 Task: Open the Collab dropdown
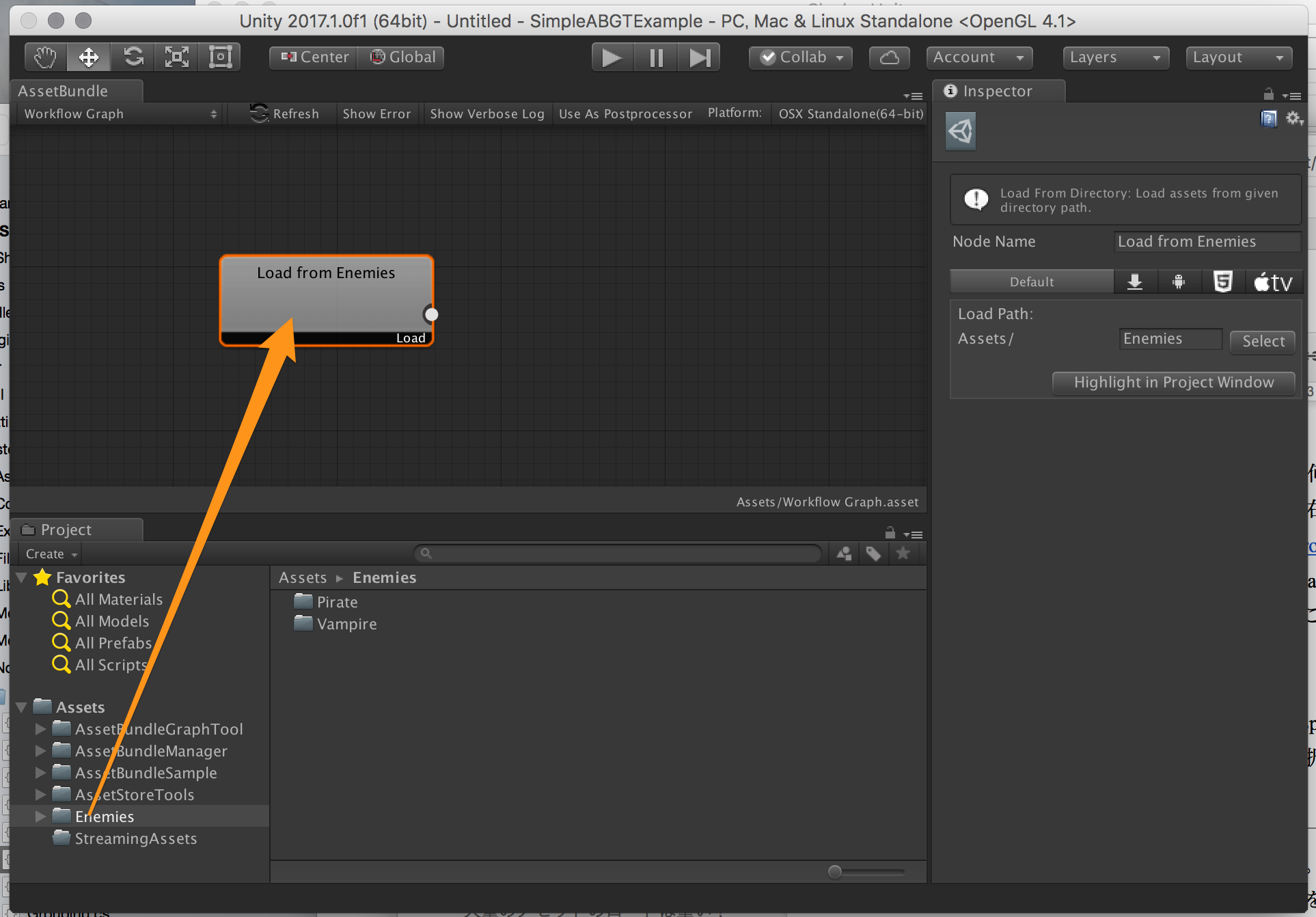tap(801, 57)
